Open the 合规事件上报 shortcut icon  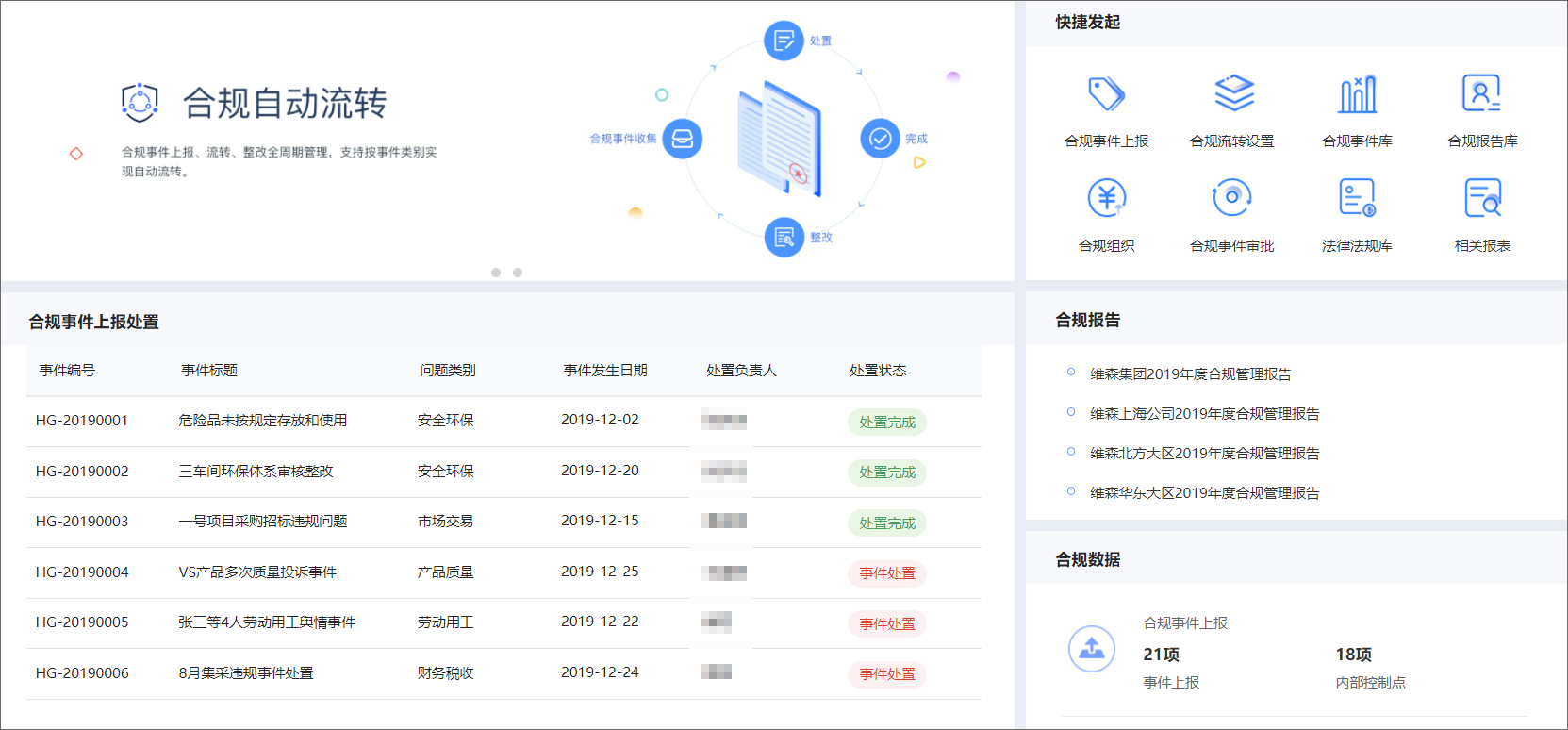(1106, 93)
